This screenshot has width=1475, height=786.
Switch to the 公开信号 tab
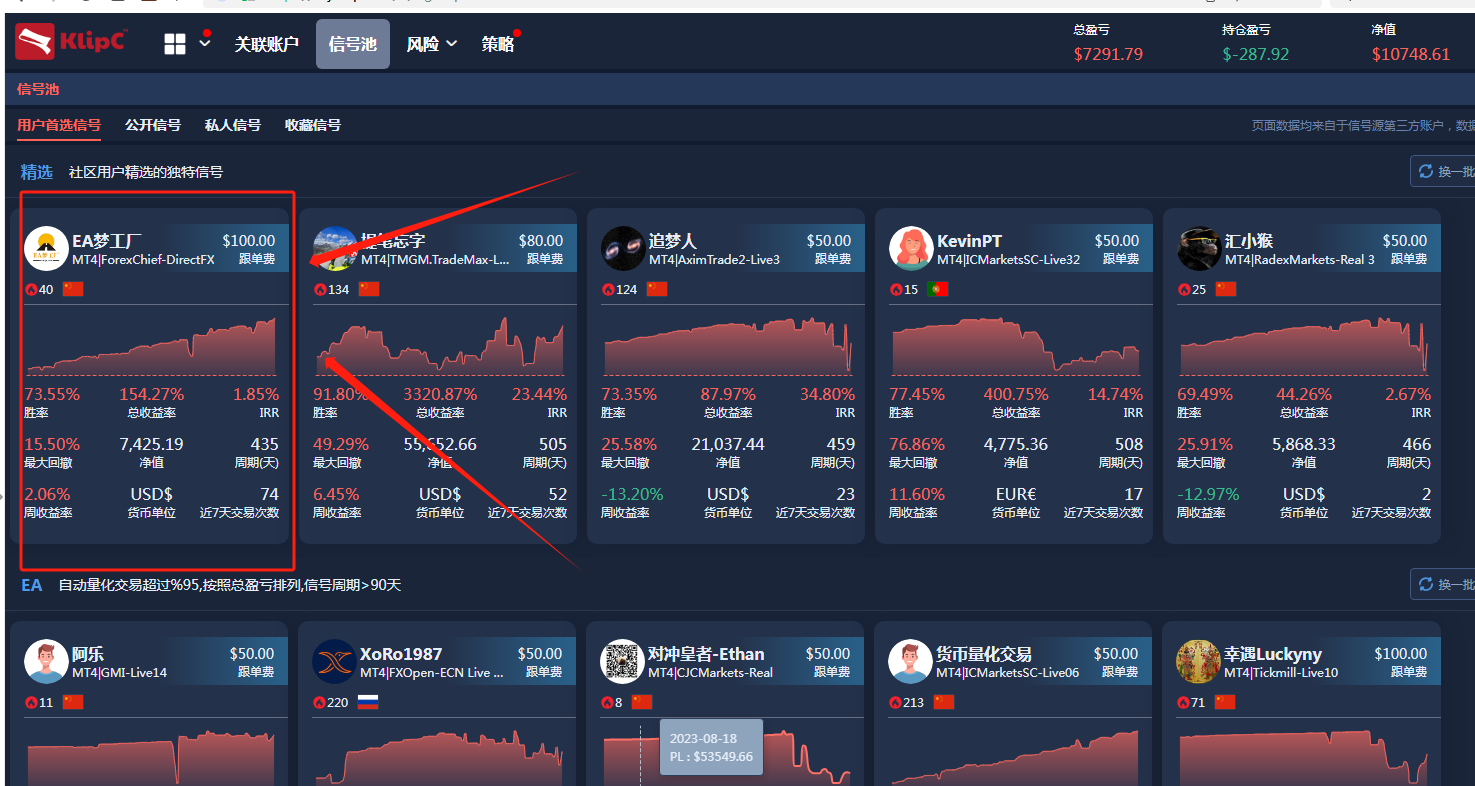(152, 125)
